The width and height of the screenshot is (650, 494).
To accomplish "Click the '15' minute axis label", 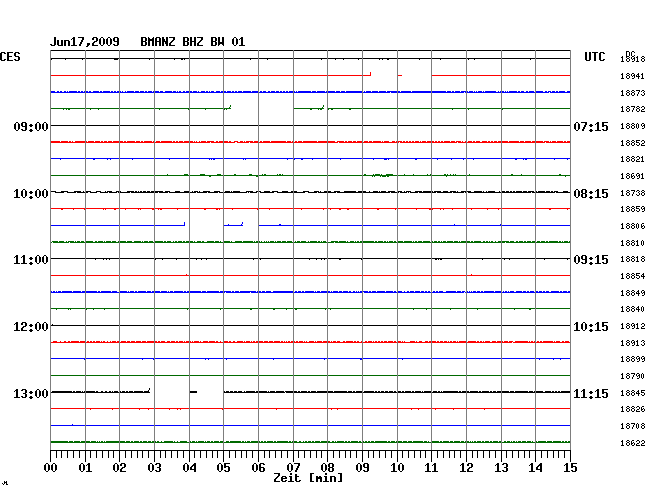I will click(570, 468).
